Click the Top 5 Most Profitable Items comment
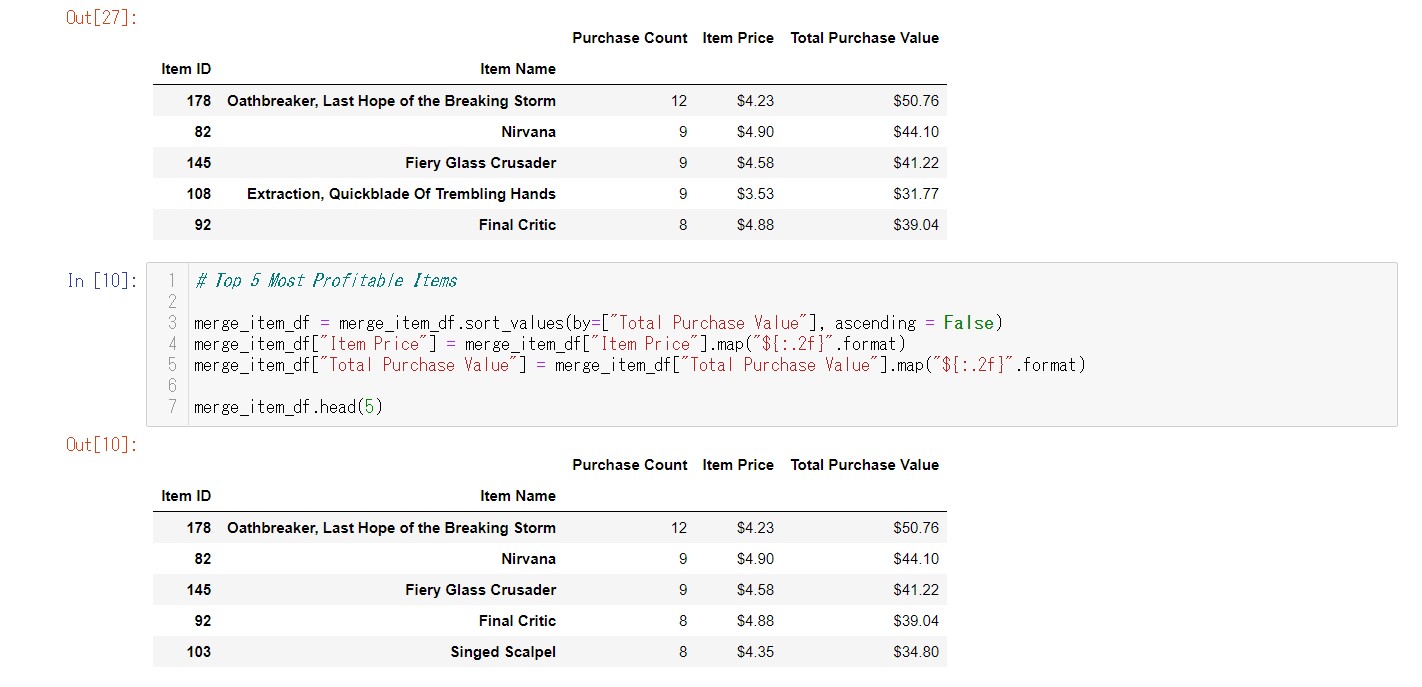 point(326,280)
